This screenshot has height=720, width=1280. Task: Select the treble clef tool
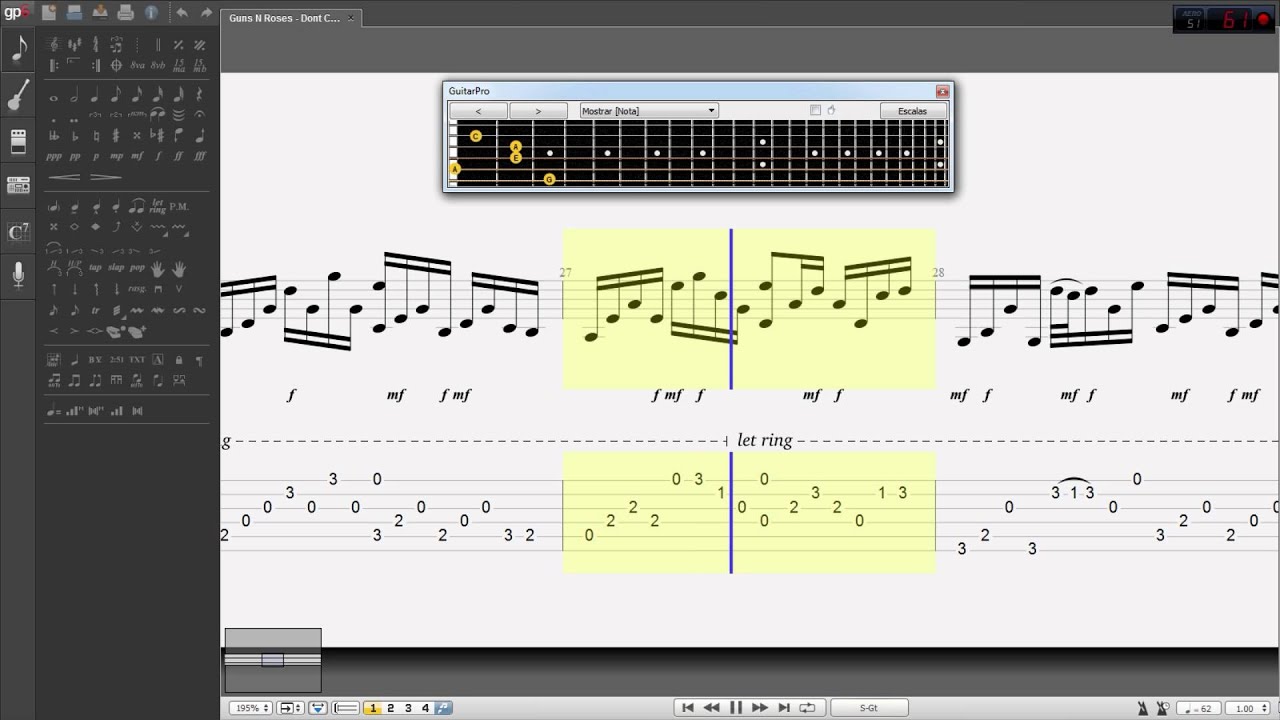click(x=54, y=44)
